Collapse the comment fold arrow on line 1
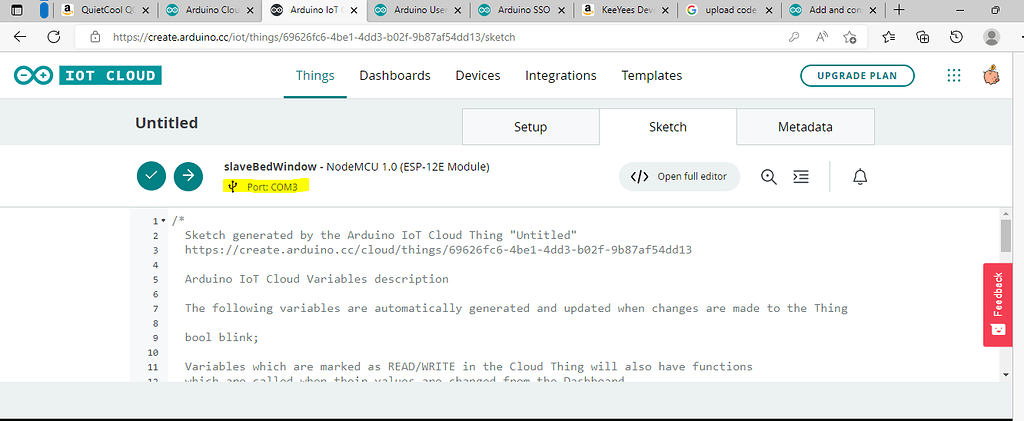This screenshot has height=421, width=1024. 163,221
